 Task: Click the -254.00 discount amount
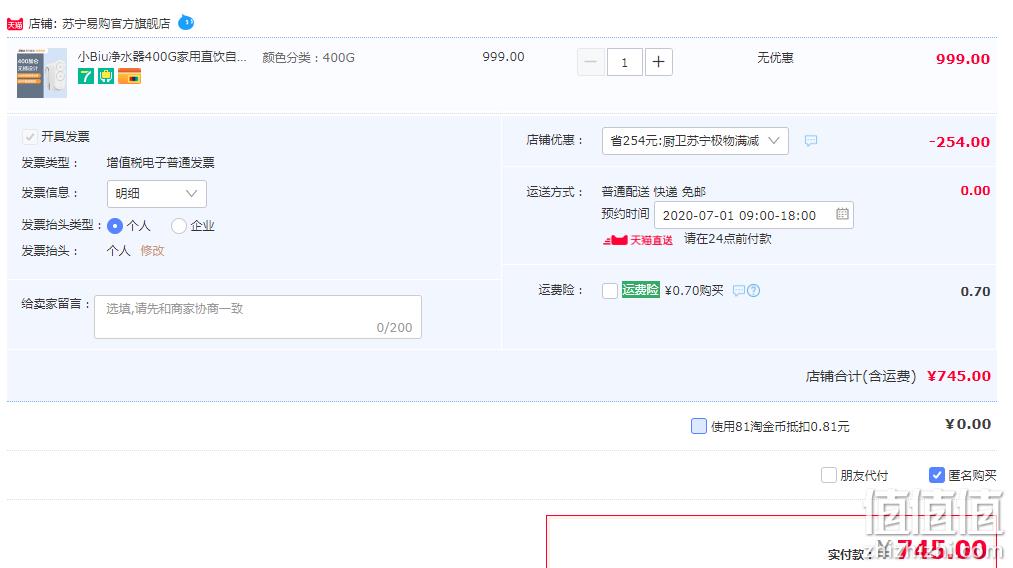(x=959, y=142)
